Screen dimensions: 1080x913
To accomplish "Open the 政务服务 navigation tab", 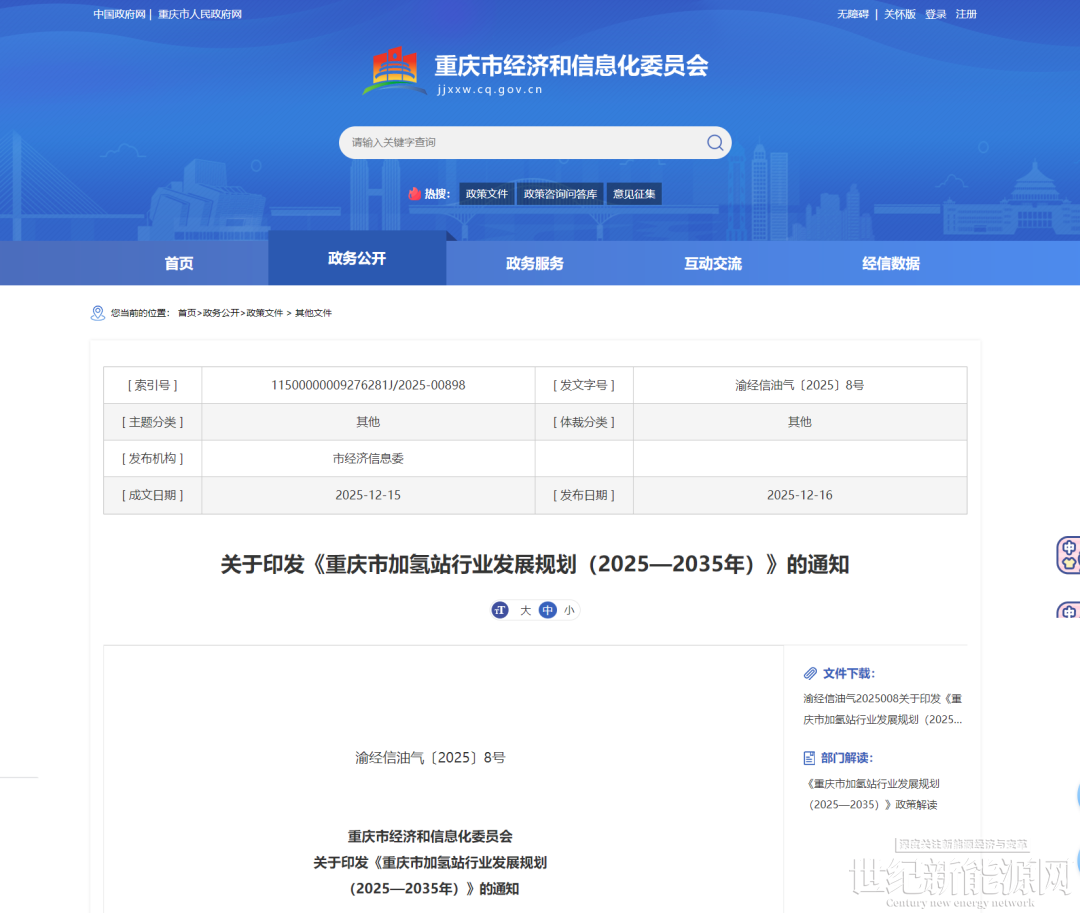I will [x=535, y=264].
